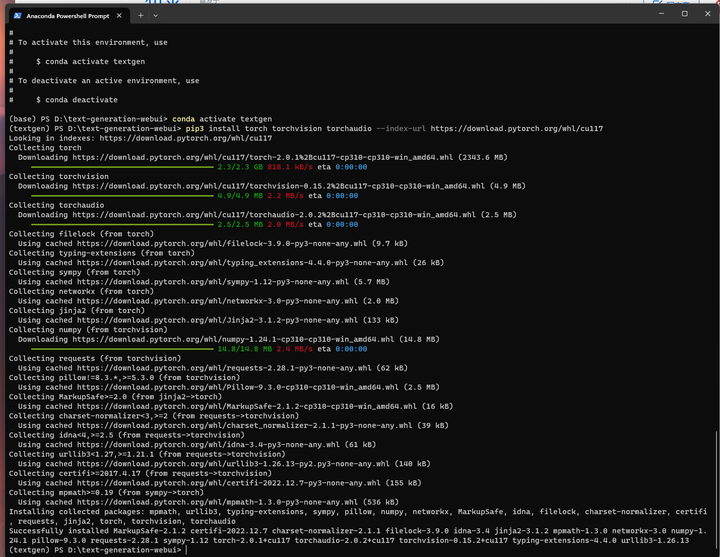This screenshot has width=720, height=557.
Task: Click the '$ conda deactivate' comment line
Action: click(x=63, y=100)
